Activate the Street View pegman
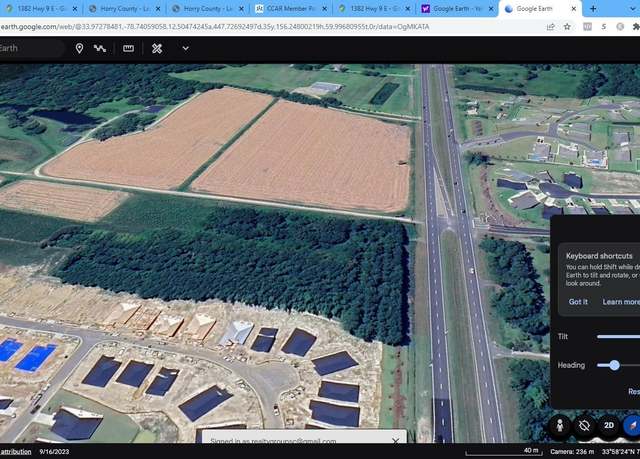 [x=560, y=426]
